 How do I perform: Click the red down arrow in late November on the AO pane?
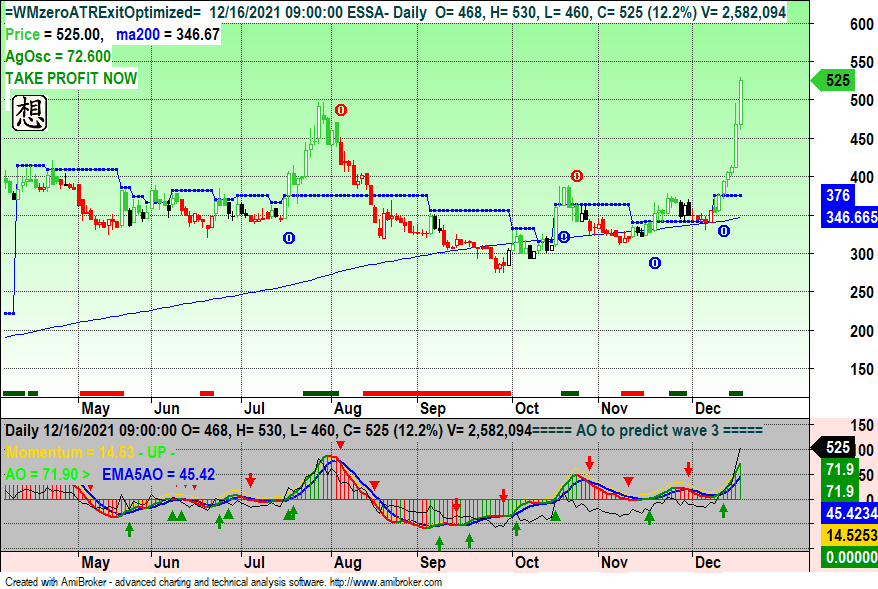(688, 469)
